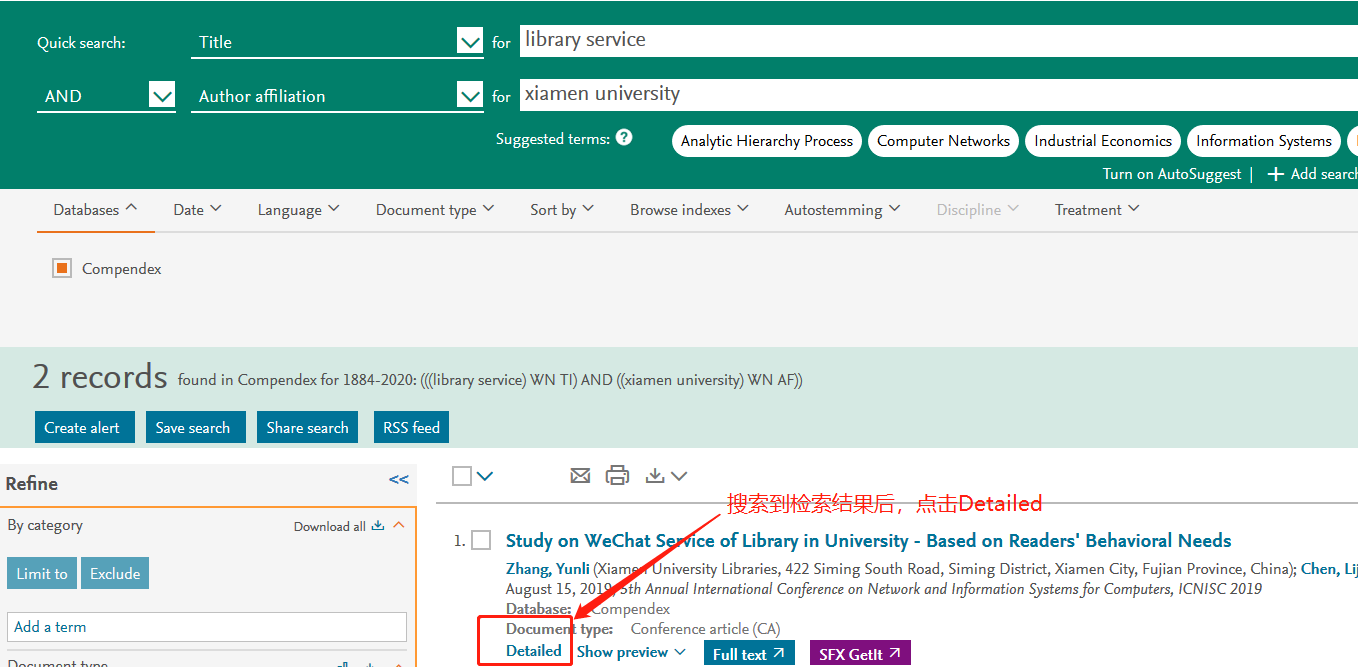Click the suggested terms help icon
Image resolution: width=1358 pixels, height=667 pixels.
(x=624, y=138)
